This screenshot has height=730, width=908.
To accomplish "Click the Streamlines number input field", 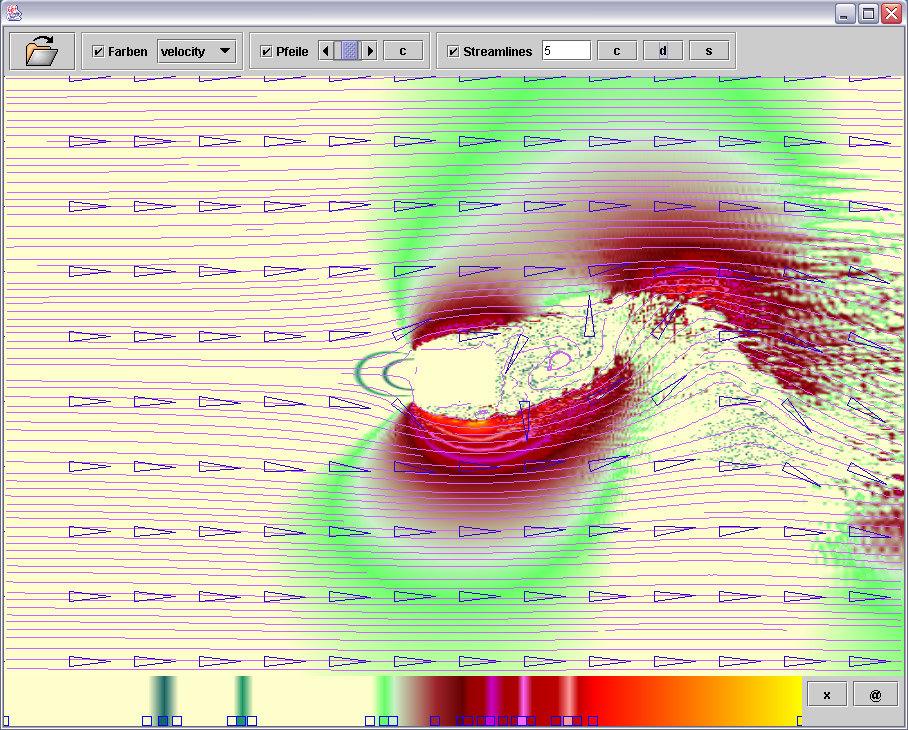I will [566, 51].
